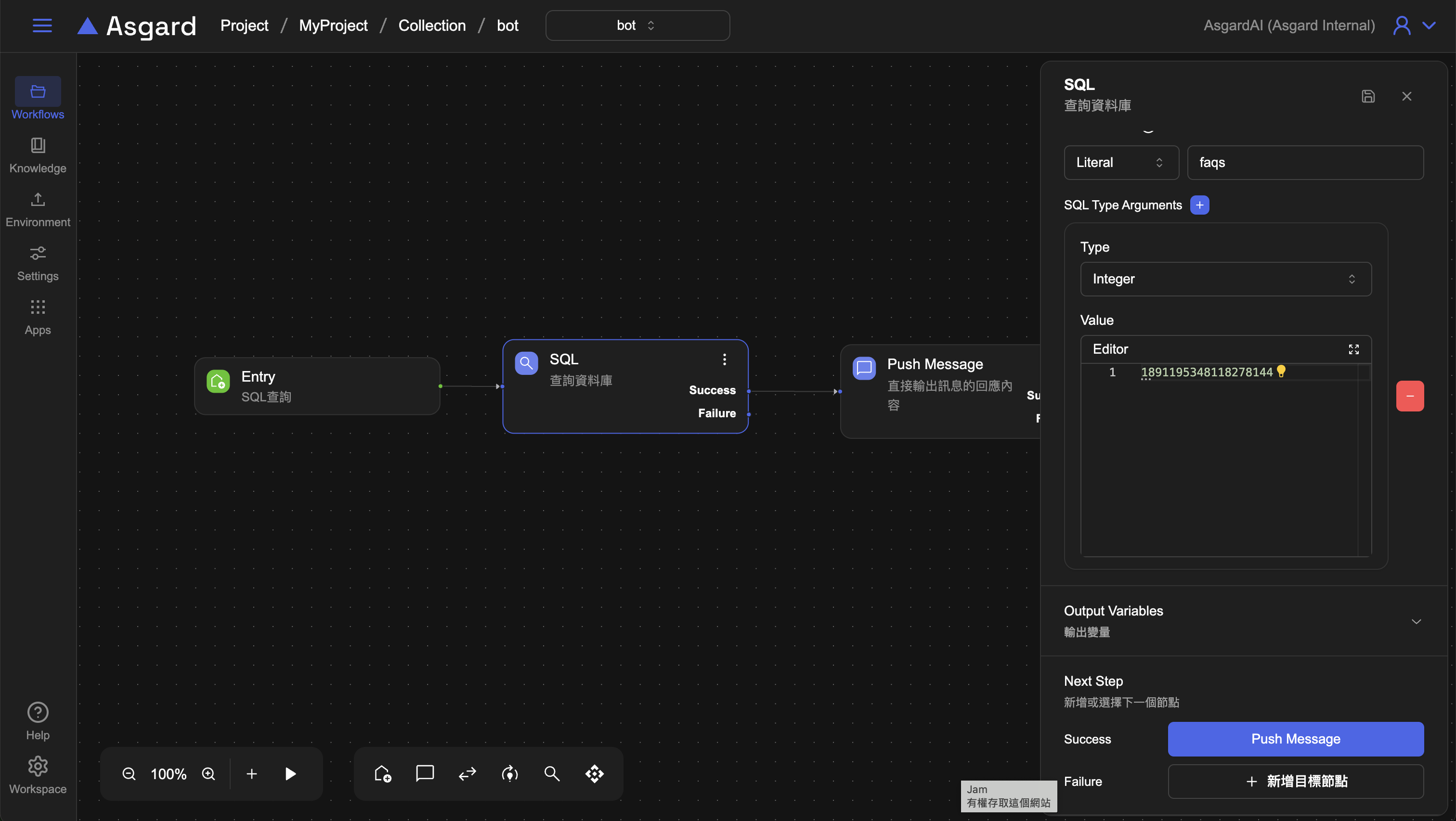Go to Environment in sidebar
The width and height of the screenshot is (1456, 821).
[x=38, y=209]
